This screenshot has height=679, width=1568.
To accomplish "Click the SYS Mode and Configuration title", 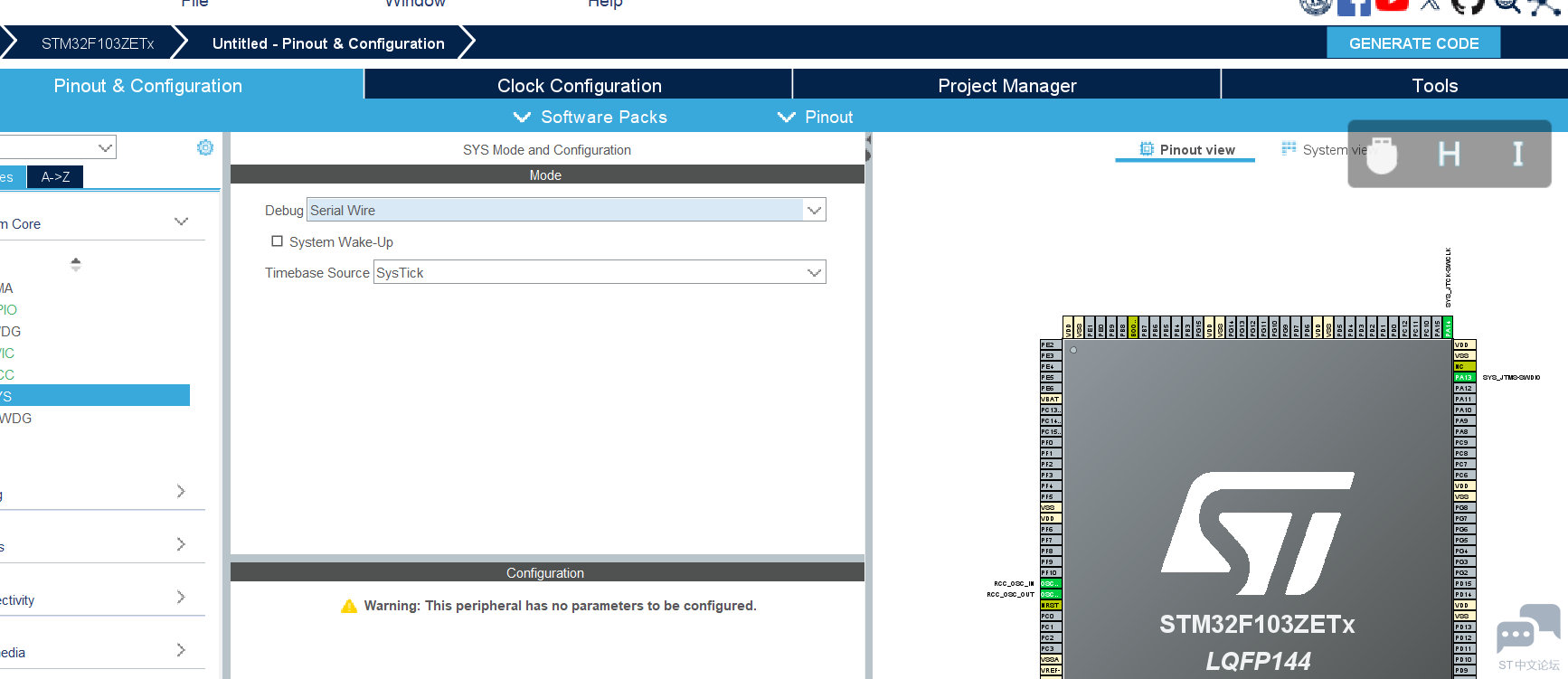I will point(547,150).
